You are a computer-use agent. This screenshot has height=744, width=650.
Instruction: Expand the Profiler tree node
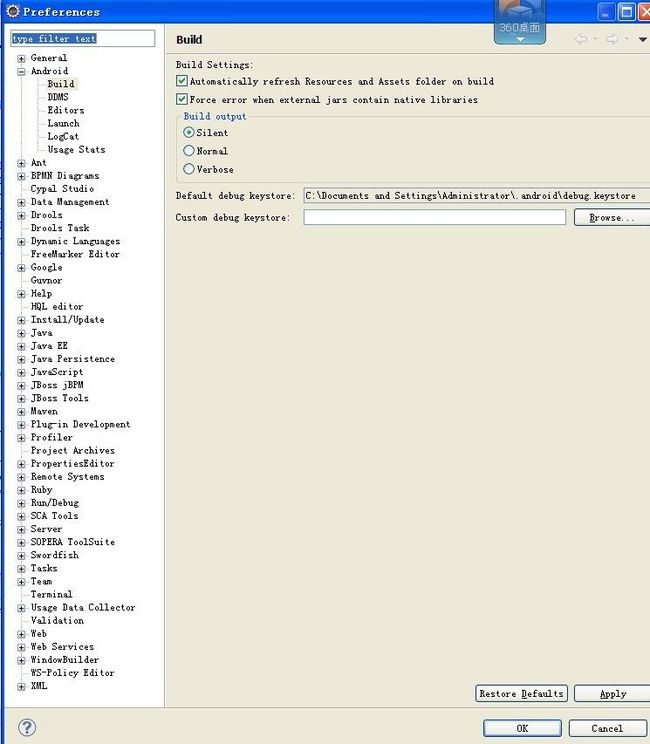pos(21,438)
